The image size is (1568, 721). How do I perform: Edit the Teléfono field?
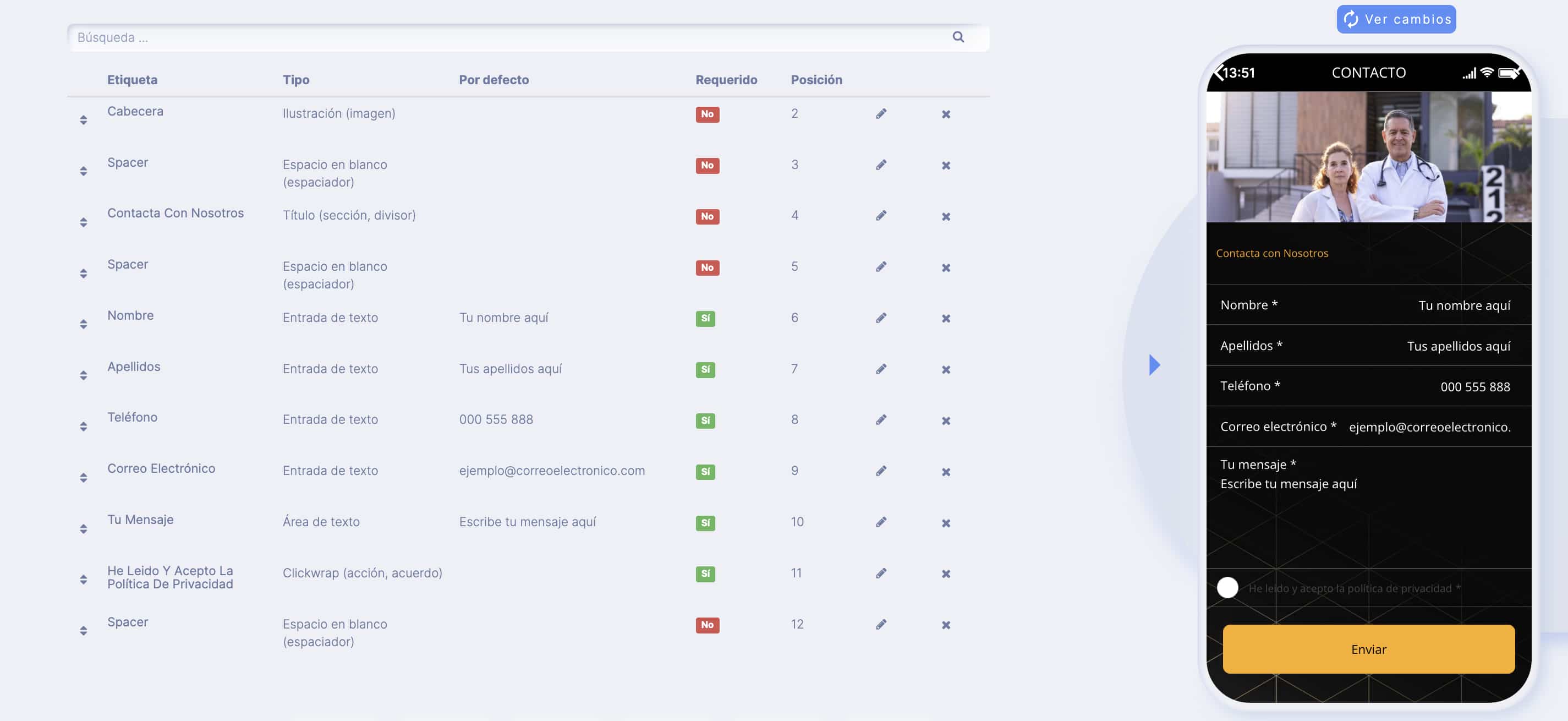881,419
